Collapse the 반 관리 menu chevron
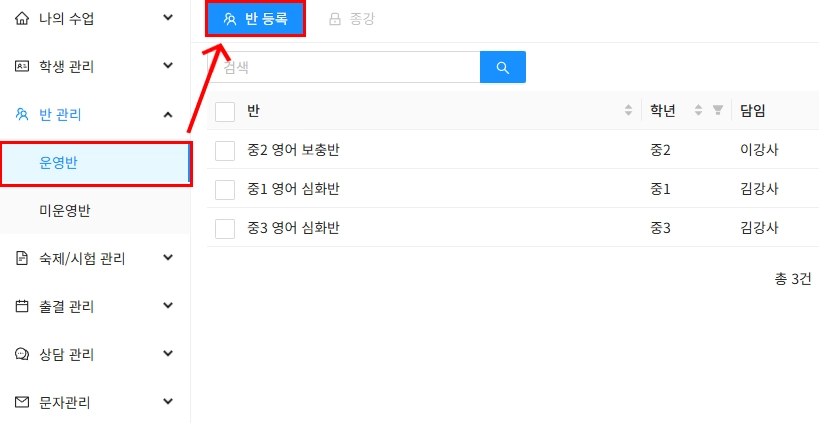Screen dimensions: 819x423 [x=167, y=114]
